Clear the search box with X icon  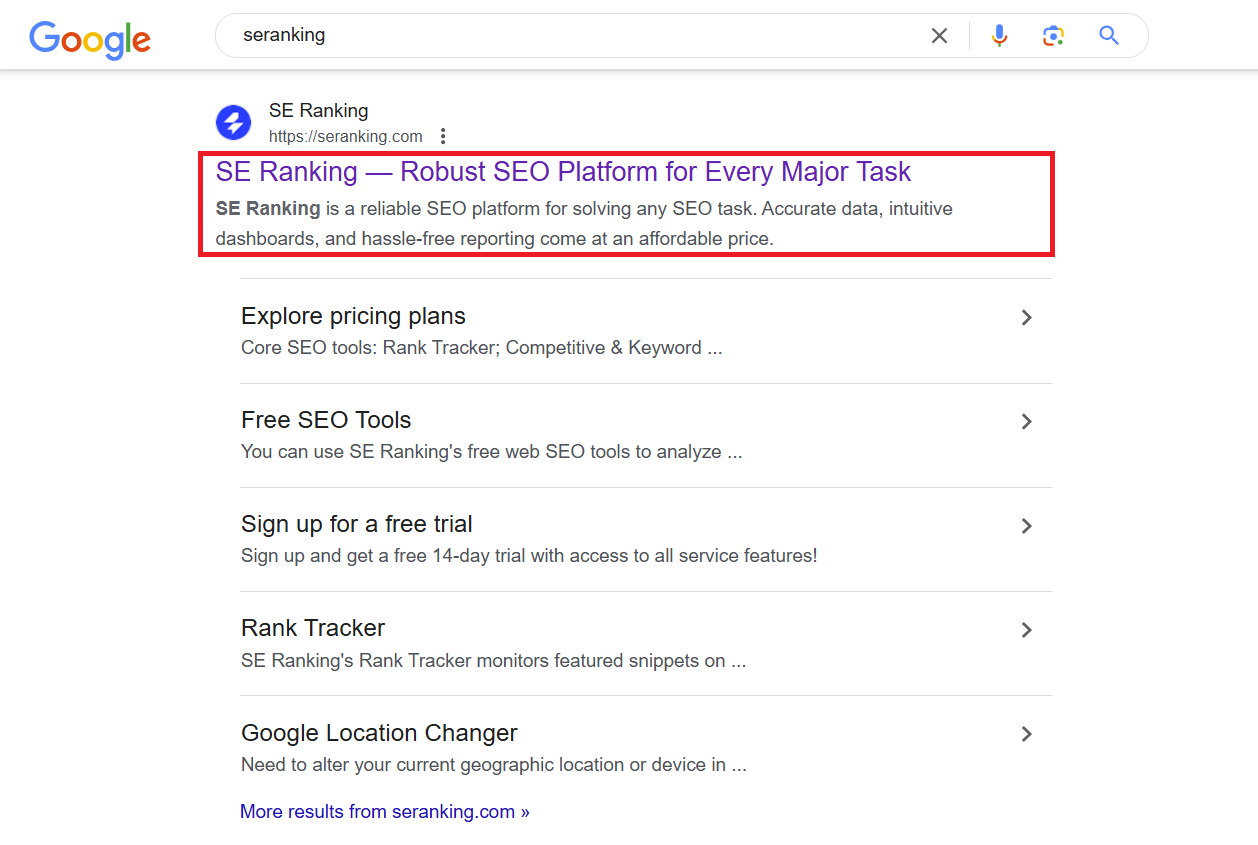tap(939, 36)
